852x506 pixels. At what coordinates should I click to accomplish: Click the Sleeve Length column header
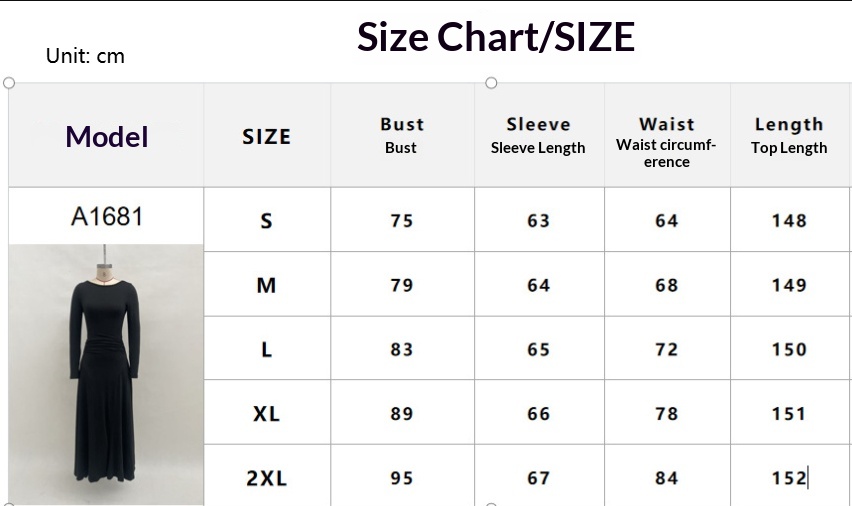(x=538, y=135)
